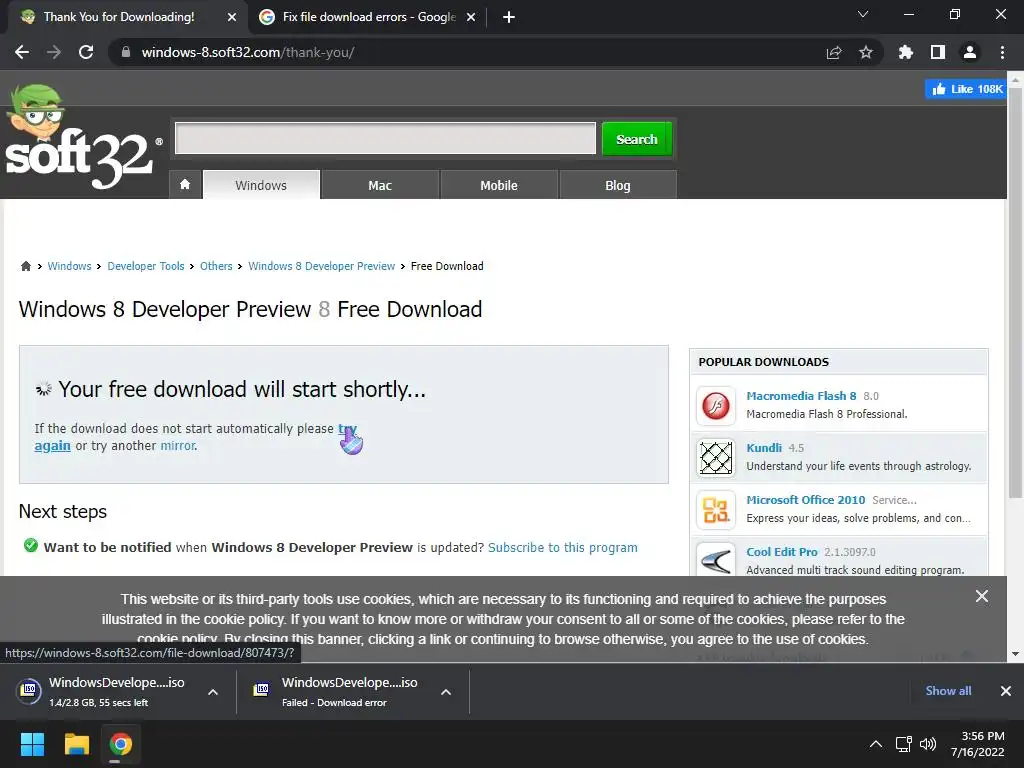The height and width of the screenshot is (768, 1024).
Task: Close the downloads bar
Action: pos(1006,690)
